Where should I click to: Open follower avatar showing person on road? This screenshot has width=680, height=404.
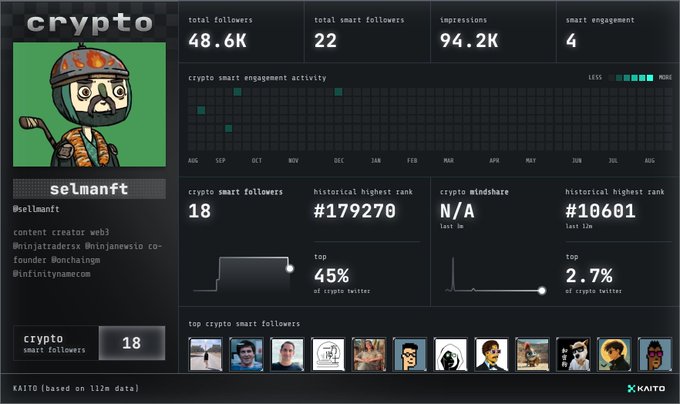[206, 355]
